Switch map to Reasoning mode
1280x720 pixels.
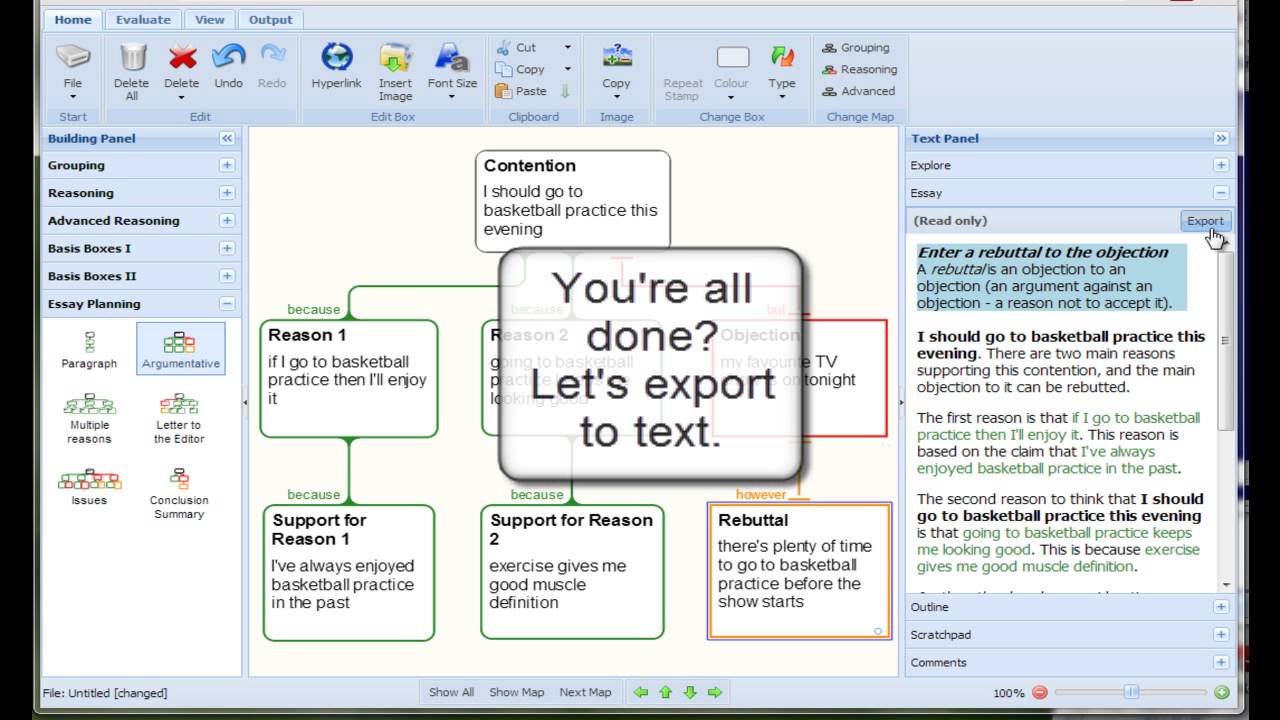pyautogui.click(x=860, y=69)
